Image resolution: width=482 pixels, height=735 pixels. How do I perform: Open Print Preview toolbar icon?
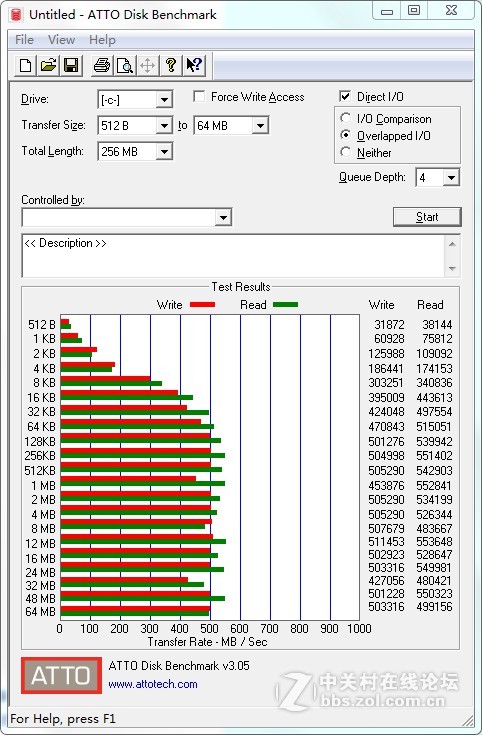coord(124,65)
